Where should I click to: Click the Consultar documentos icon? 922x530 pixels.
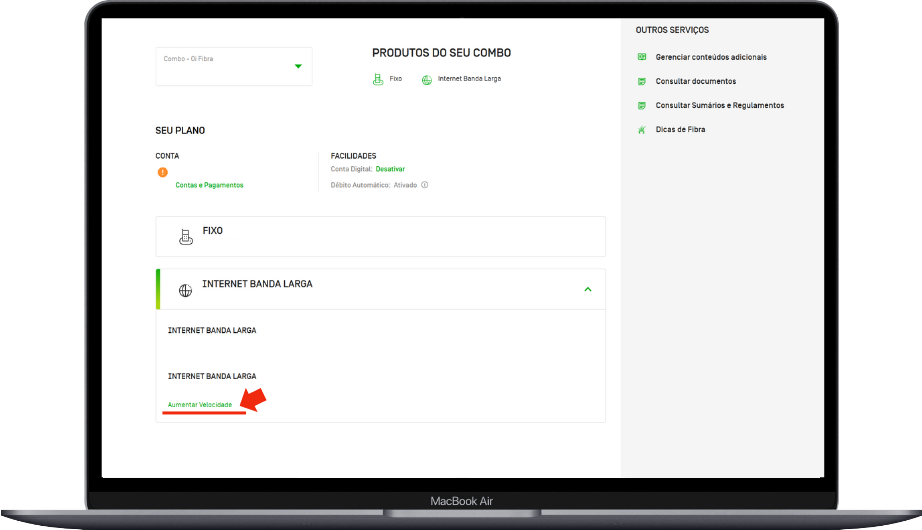point(642,82)
